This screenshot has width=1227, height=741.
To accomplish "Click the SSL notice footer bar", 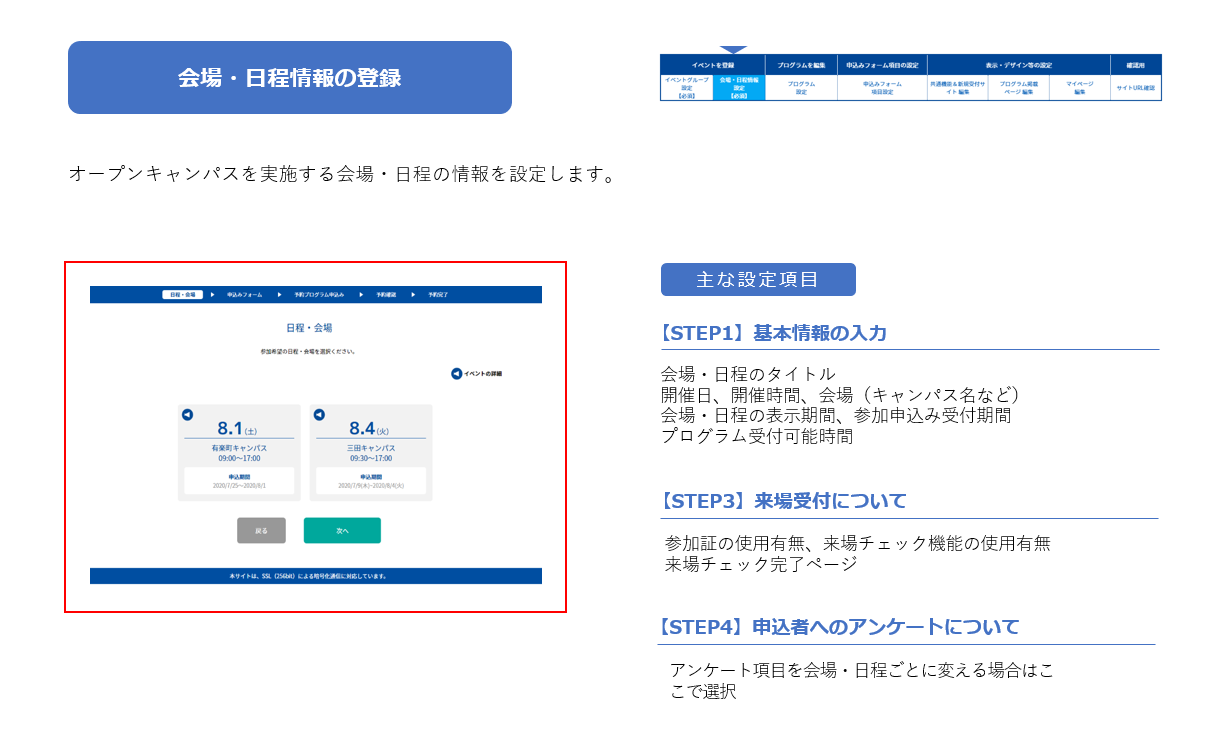I will coord(316,576).
